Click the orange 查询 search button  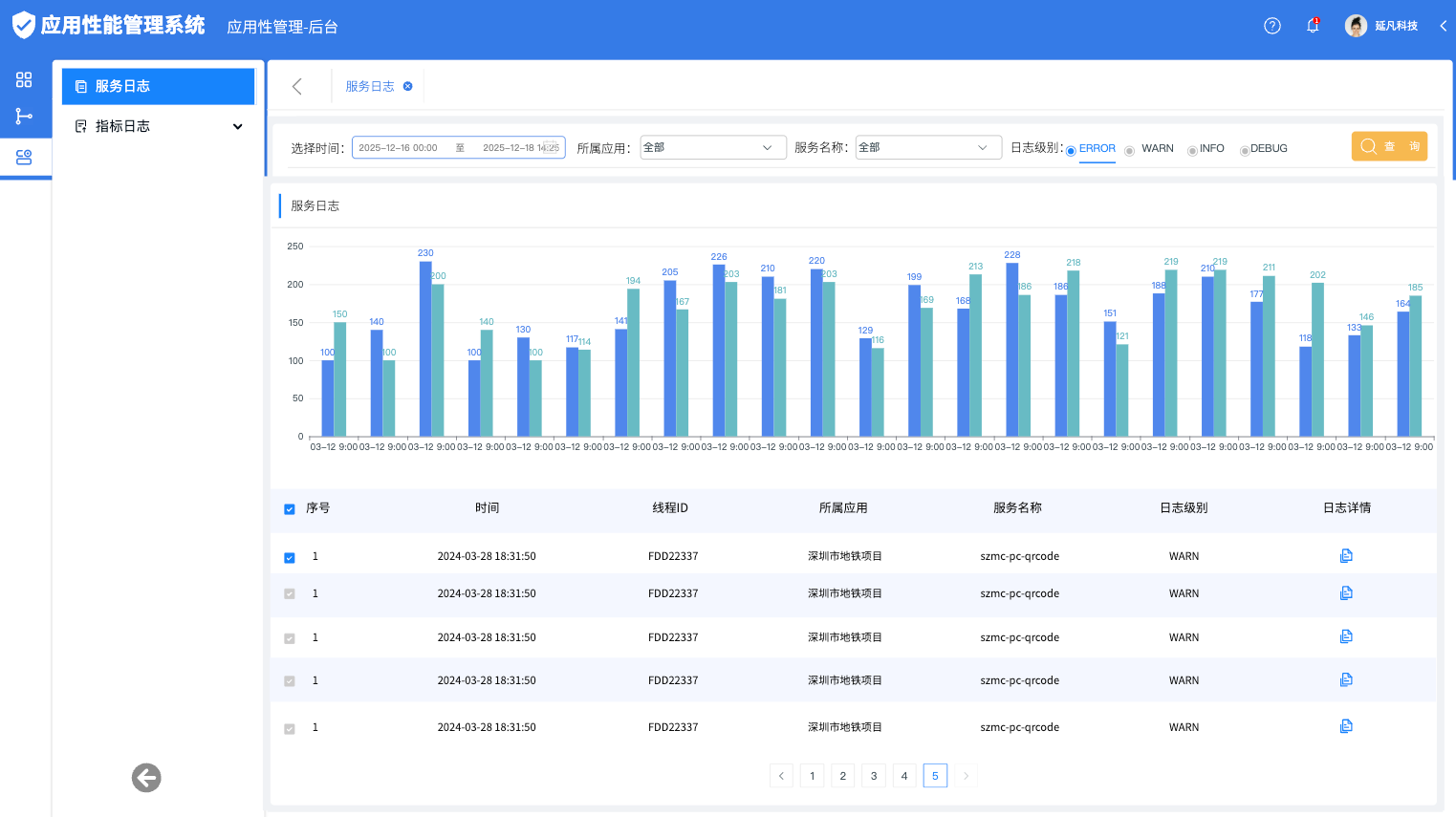1388,146
